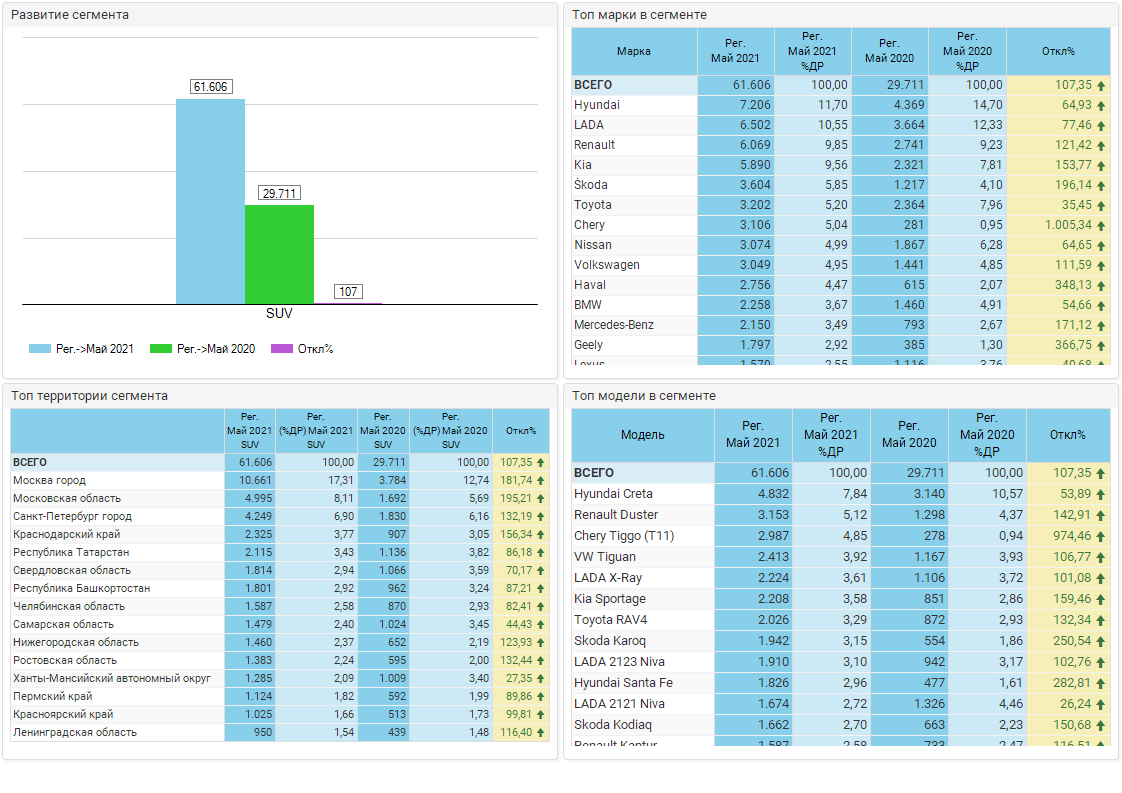
Task: Sort the brands table by the Откл% header
Action: tap(1057, 51)
